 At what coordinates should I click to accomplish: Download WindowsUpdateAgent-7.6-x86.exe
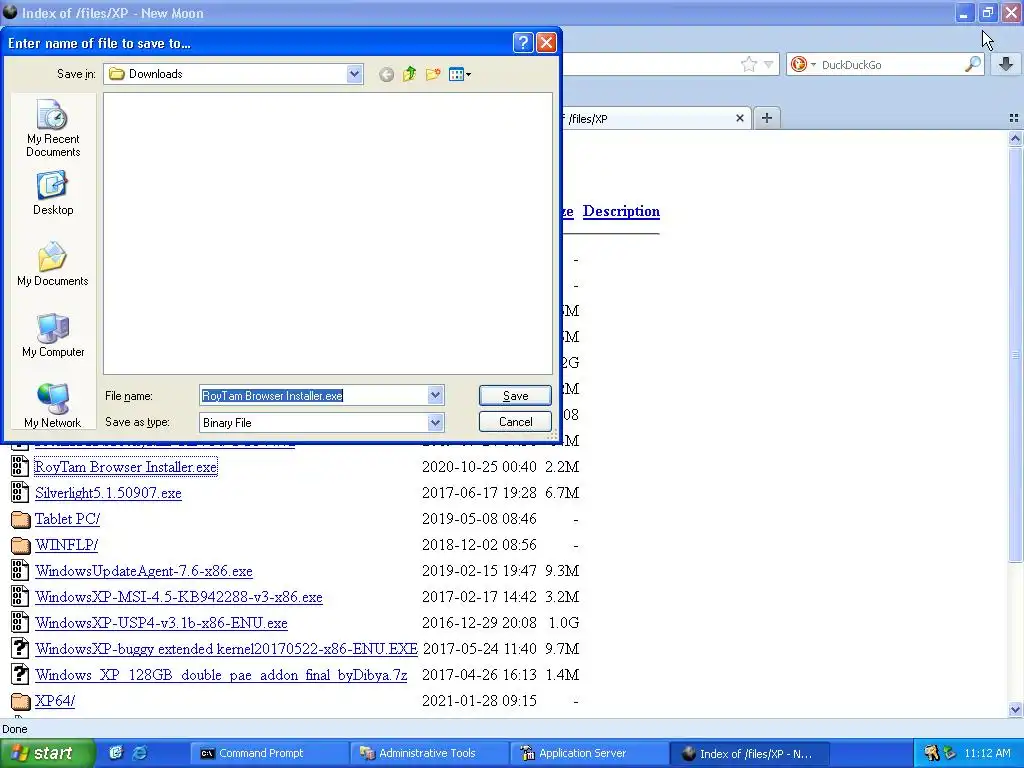click(x=144, y=571)
